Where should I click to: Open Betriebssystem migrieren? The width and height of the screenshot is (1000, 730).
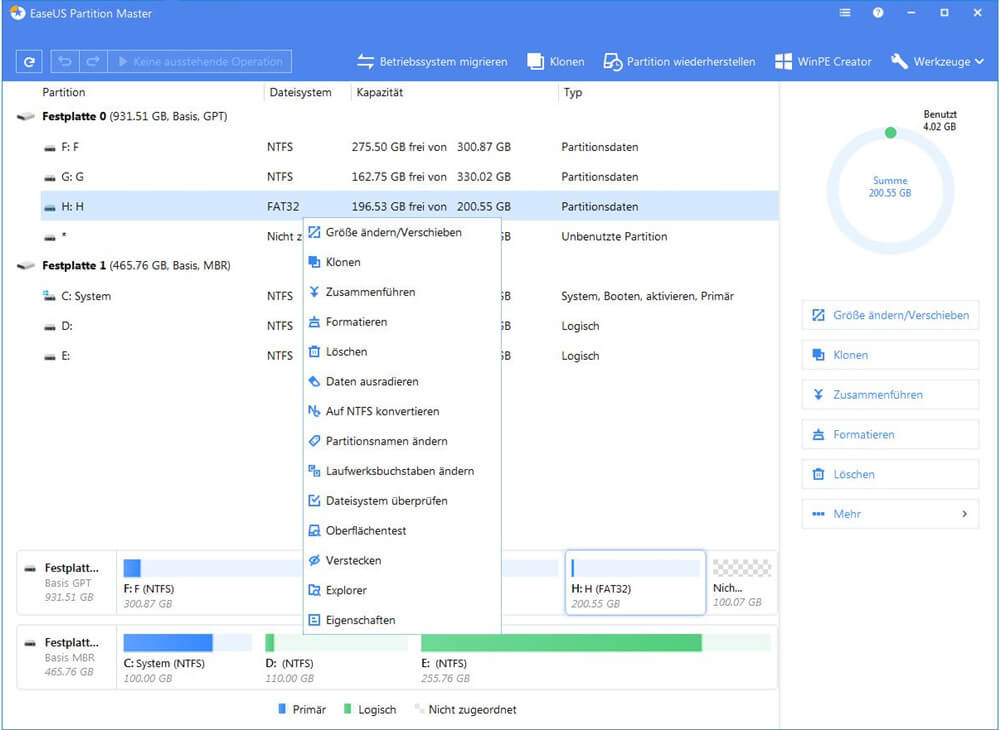[432, 62]
